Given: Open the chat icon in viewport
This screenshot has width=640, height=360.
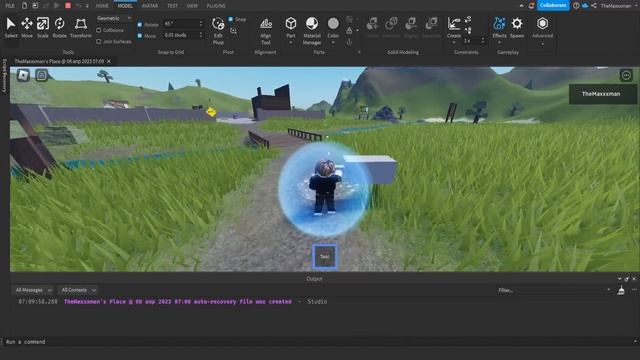Looking at the screenshot, I should 42,75.
